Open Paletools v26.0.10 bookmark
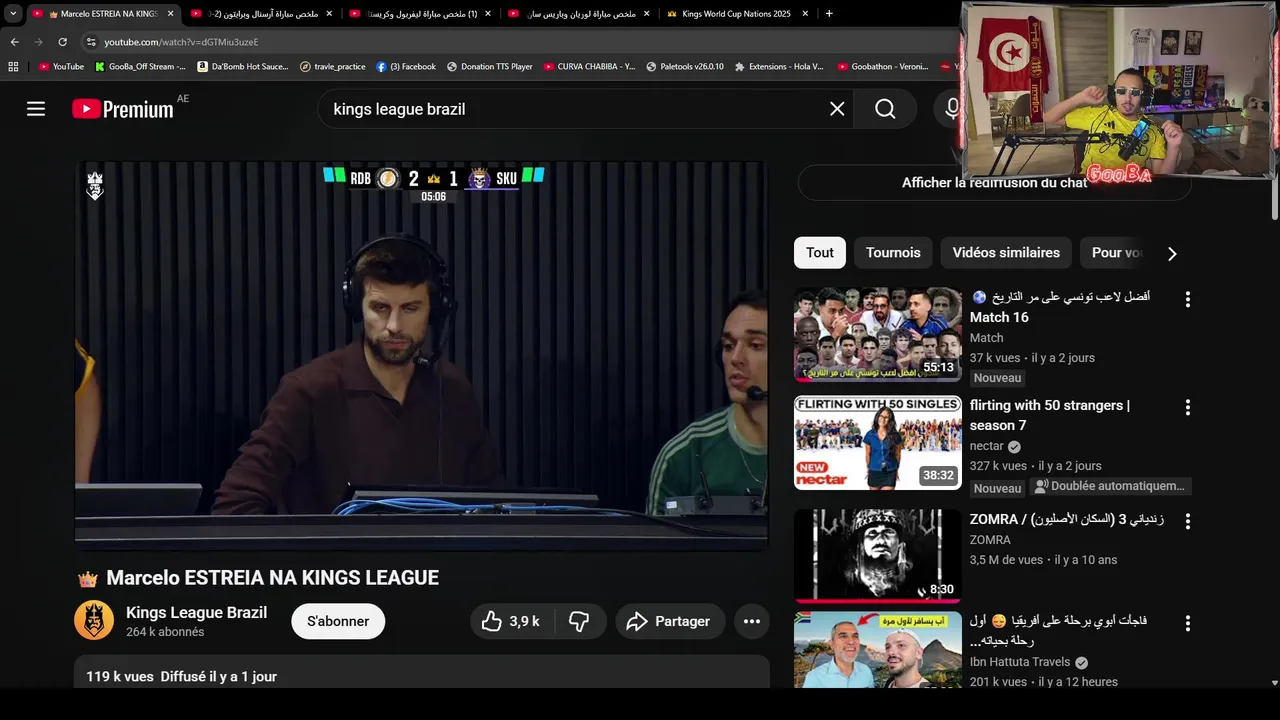Image resolution: width=1280 pixels, height=720 pixels. pyautogui.click(x=685, y=67)
